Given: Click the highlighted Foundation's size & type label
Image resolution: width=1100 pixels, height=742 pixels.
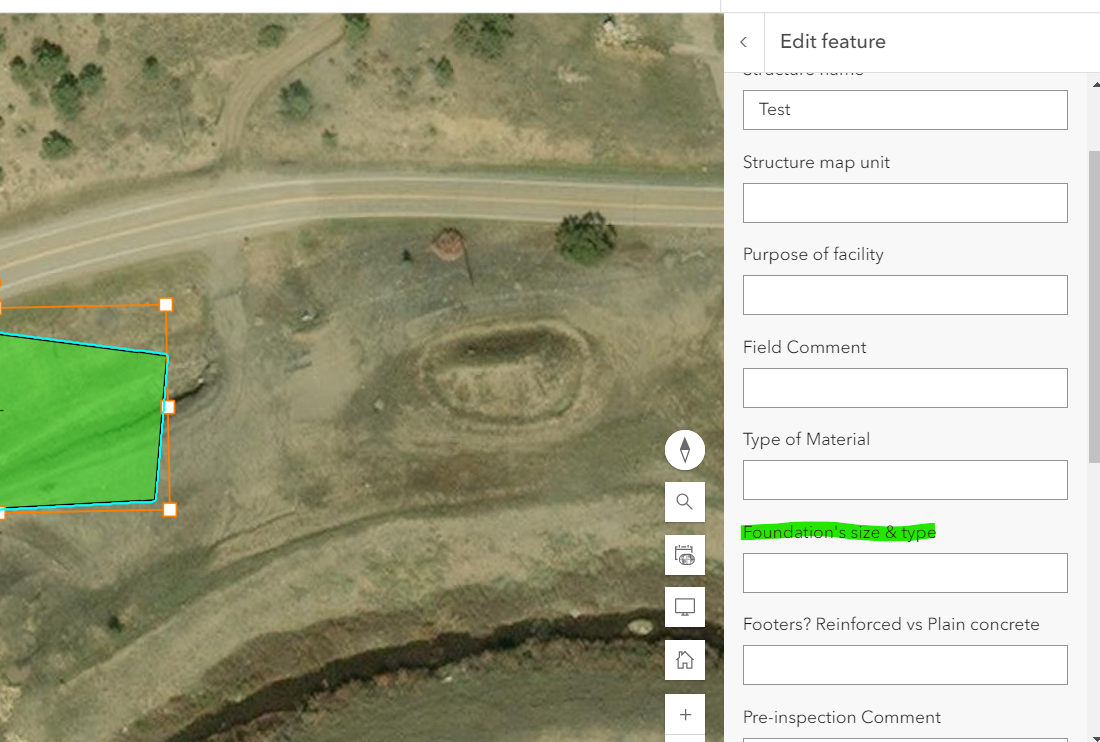Looking at the screenshot, I should 839,532.
